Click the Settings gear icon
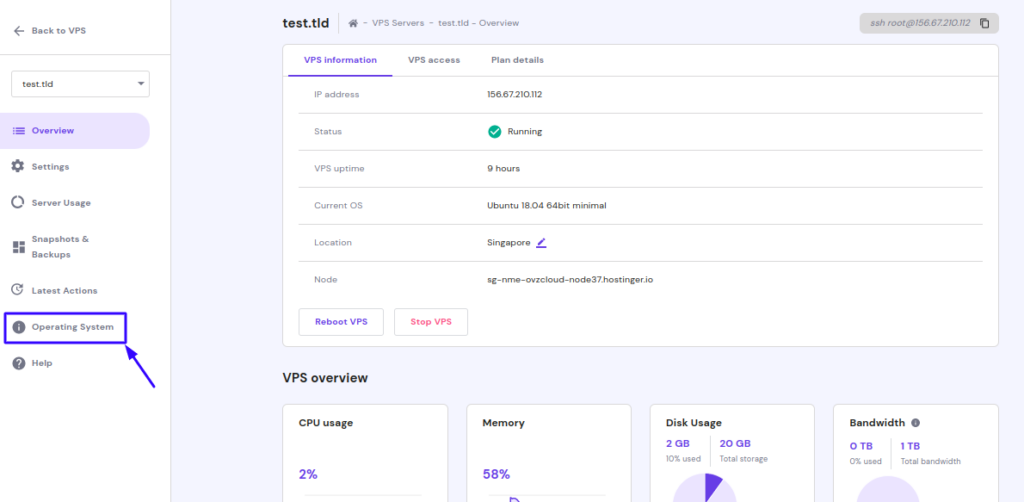The image size is (1024, 502). (x=18, y=166)
